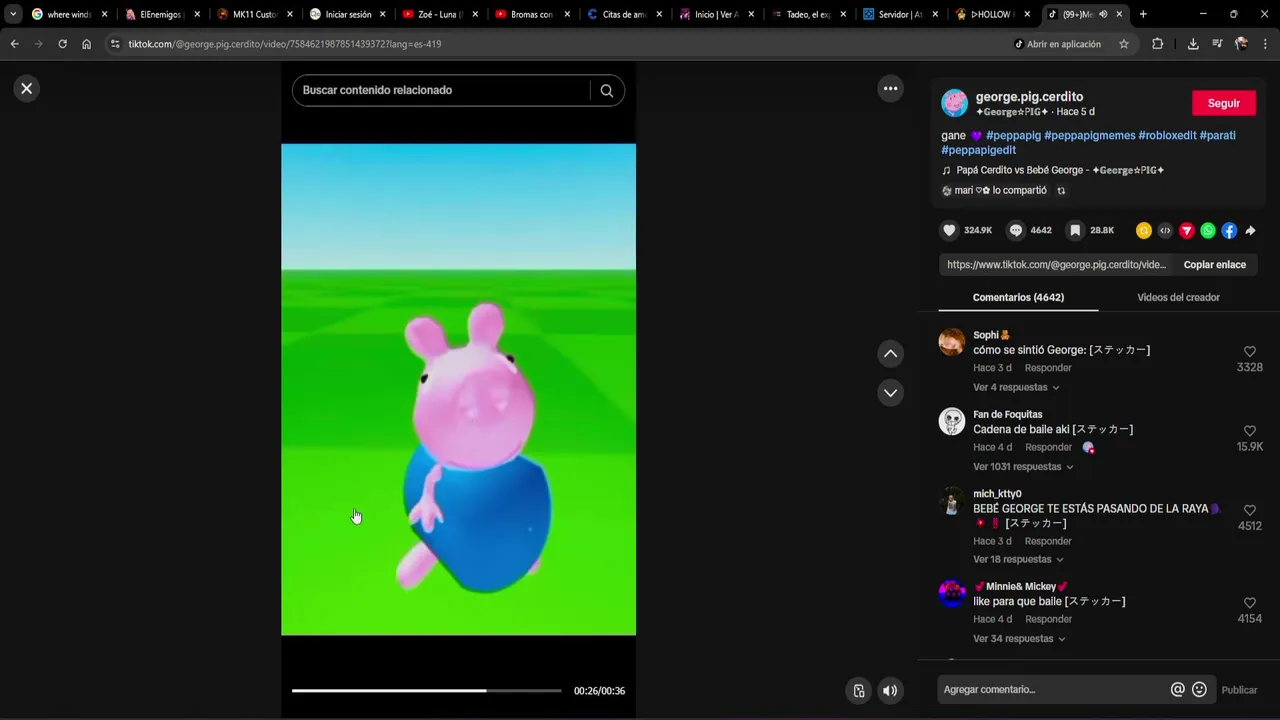The height and width of the screenshot is (720, 1280).
Task: Click 'Buscar contenido relacionado' search field
Action: (x=440, y=90)
